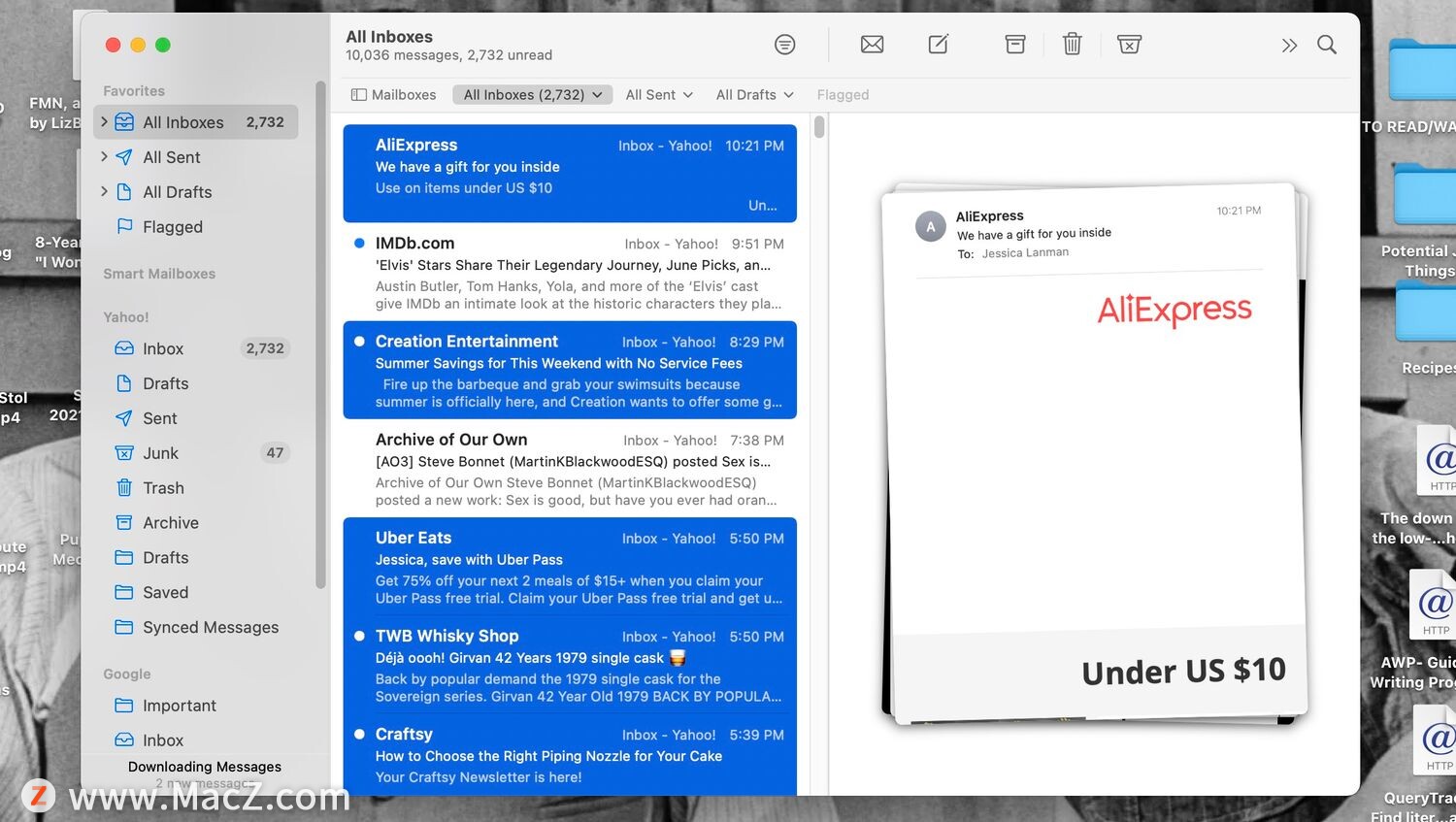
Task: Open the TWB Whisky Shop email
Action: (570, 664)
